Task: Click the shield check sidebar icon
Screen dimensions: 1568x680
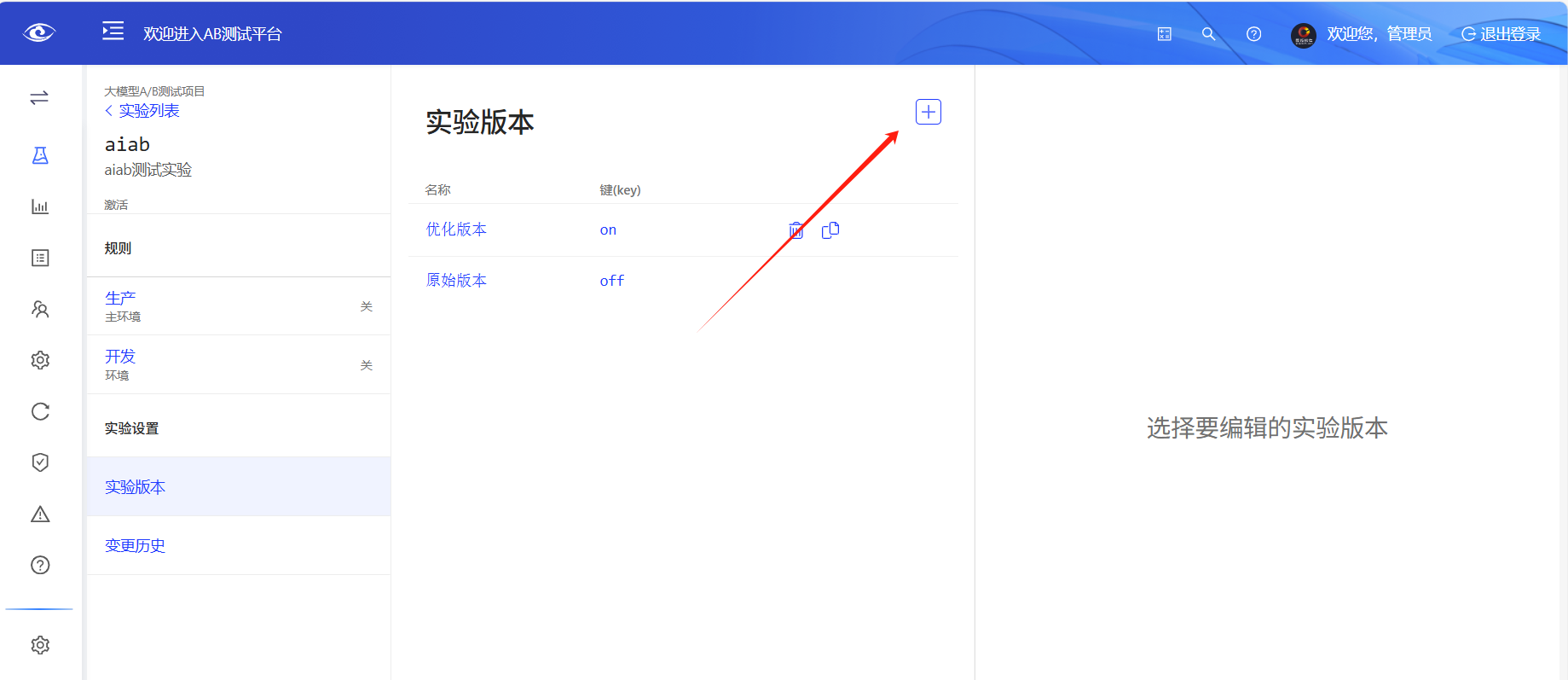Action: click(x=40, y=462)
